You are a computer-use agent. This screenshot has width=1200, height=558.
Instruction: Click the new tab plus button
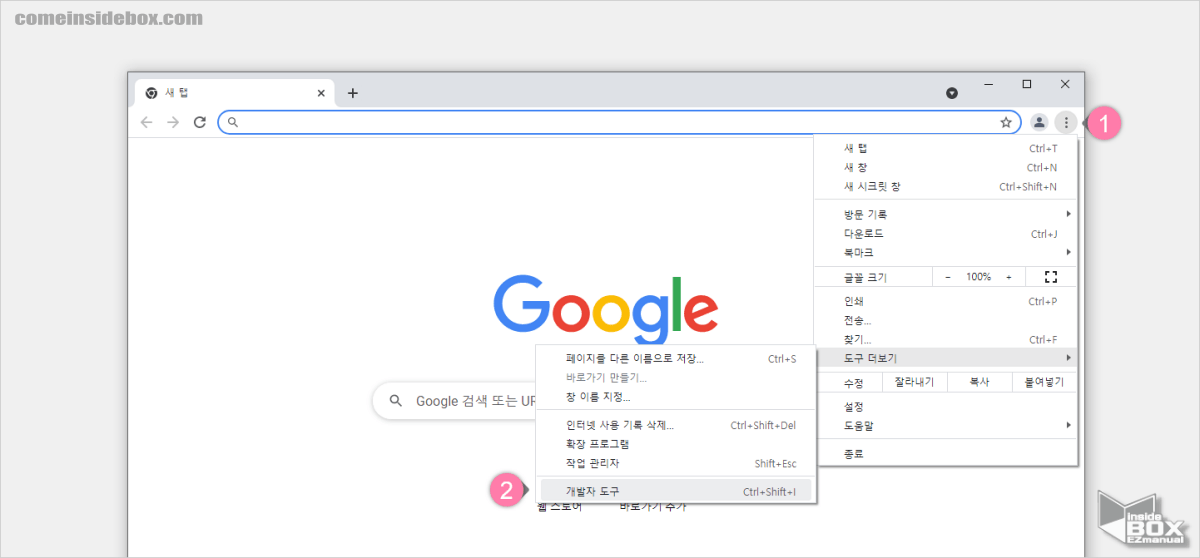click(x=352, y=93)
